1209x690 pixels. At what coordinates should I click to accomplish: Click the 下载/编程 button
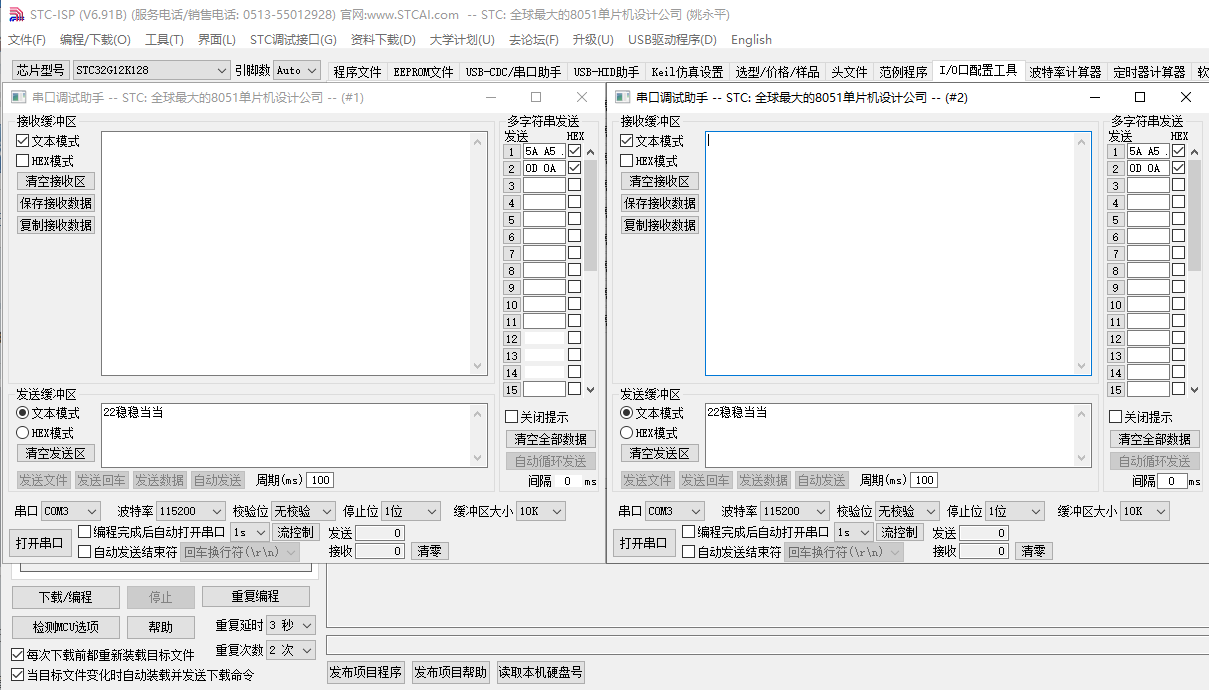tap(66, 597)
